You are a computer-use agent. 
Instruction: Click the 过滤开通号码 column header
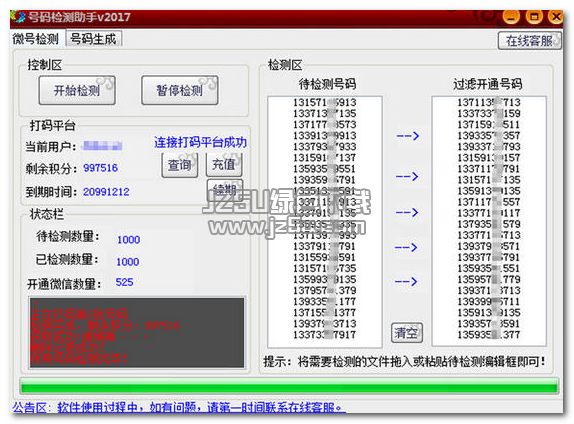pyautogui.click(x=488, y=84)
